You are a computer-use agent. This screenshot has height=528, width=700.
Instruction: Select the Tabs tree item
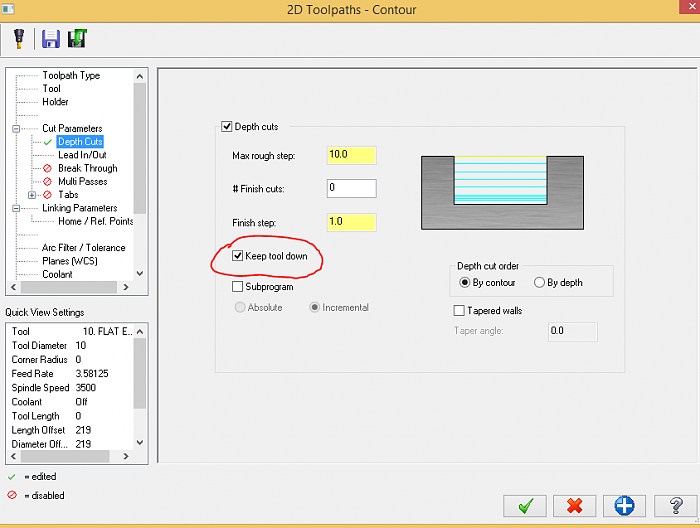tap(68, 195)
